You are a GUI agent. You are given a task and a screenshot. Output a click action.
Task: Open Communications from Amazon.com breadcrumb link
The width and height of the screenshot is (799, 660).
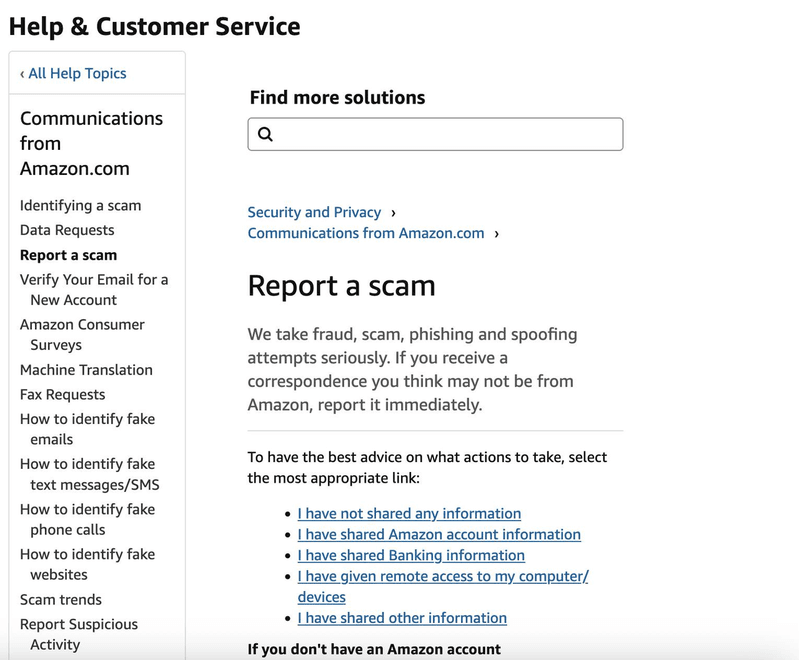click(x=365, y=233)
